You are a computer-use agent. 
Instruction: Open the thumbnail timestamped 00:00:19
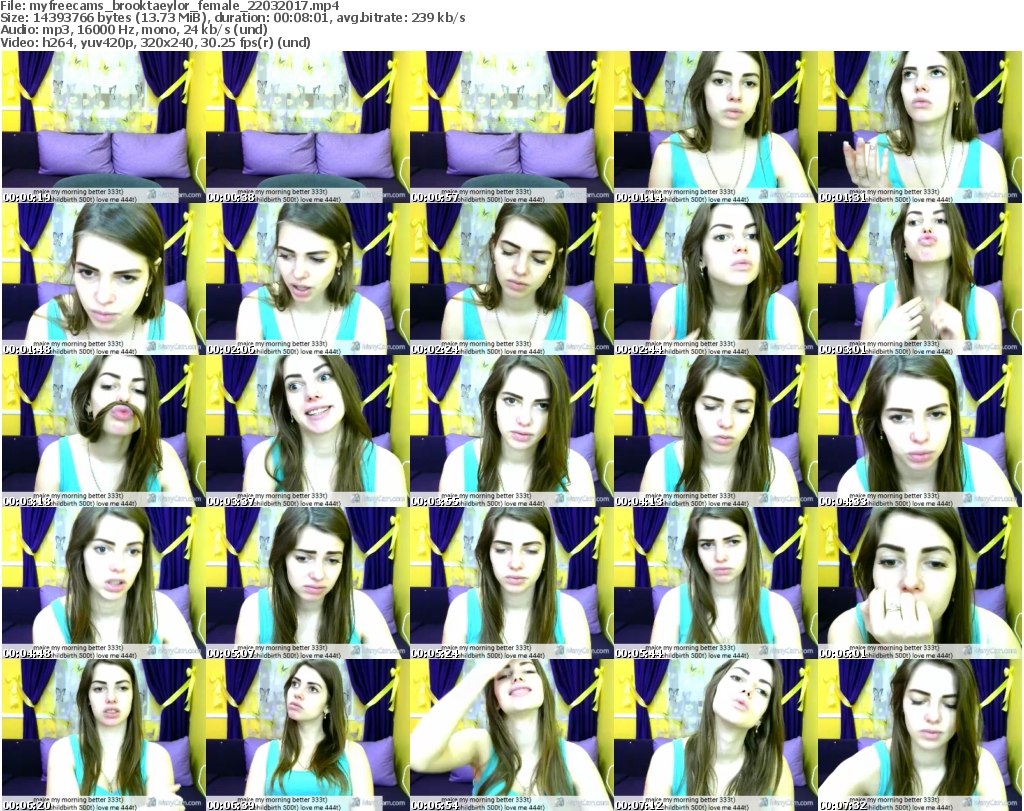pyautogui.click(x=103, y=127)
